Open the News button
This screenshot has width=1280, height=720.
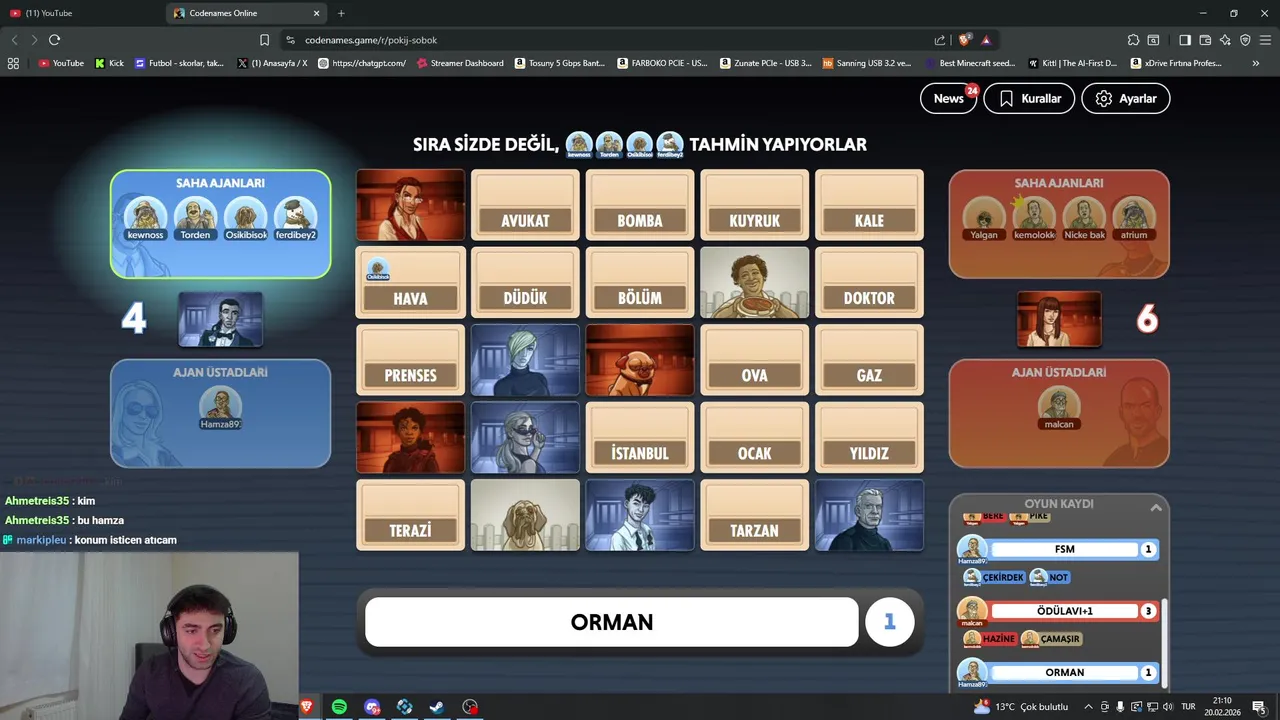(948, 98)
